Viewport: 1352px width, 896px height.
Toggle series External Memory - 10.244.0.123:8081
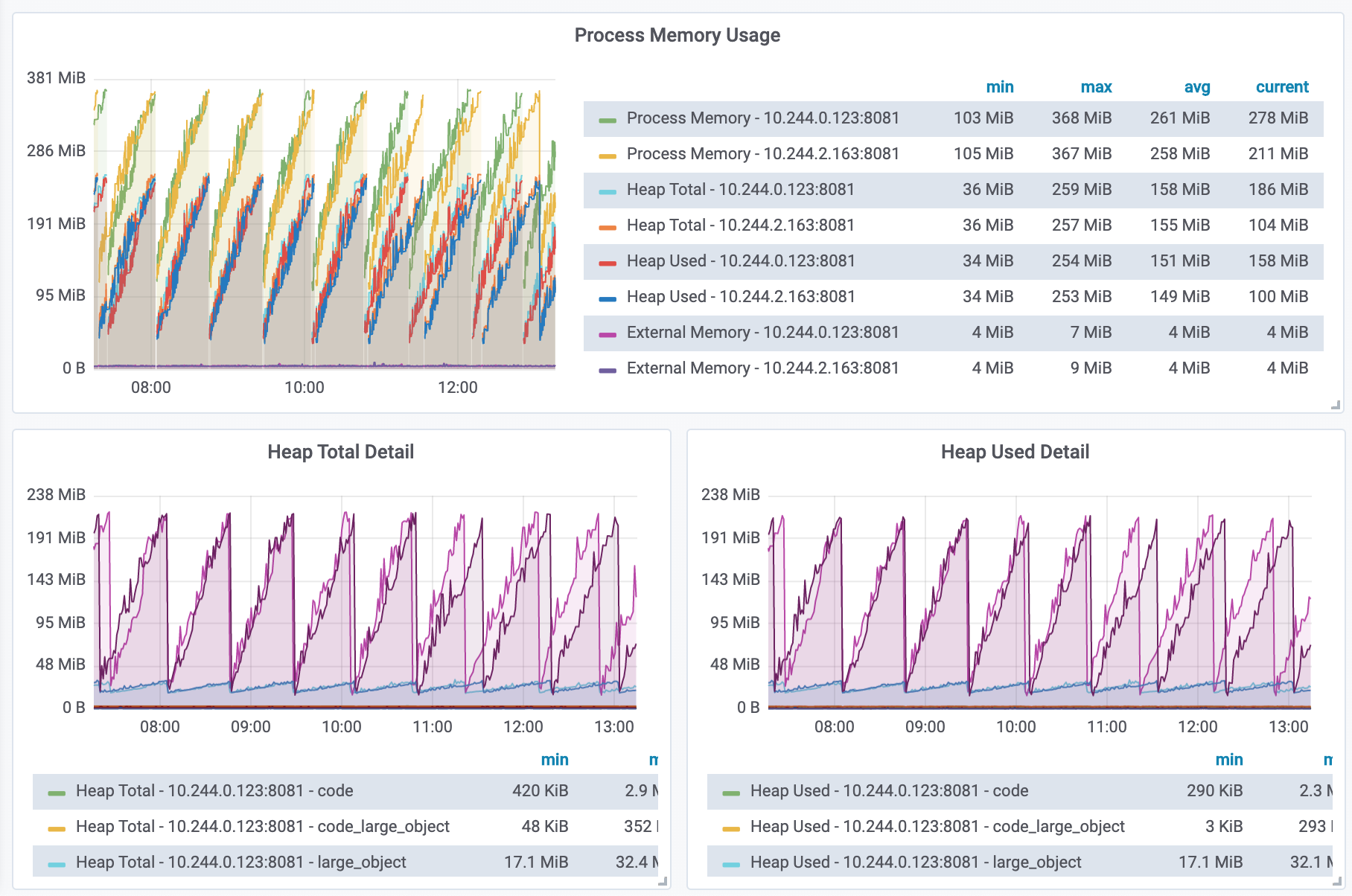pos(763,333)
